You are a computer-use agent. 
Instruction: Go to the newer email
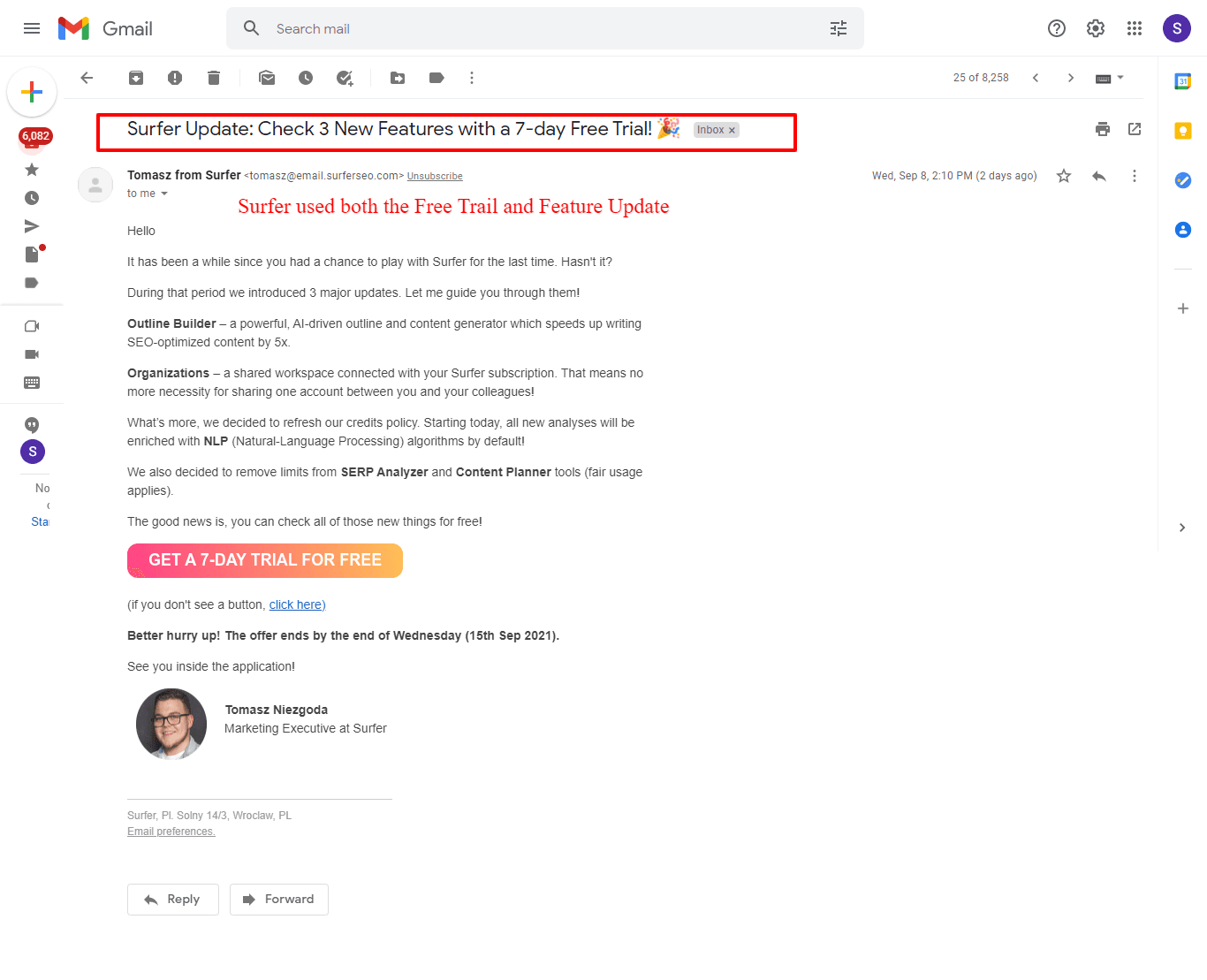pyautogui.click(x=1036, y=78)
